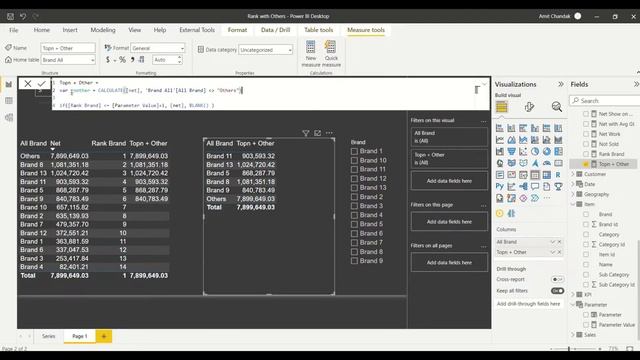
Task: Collapse the Item table
Action: pos(573,204)
